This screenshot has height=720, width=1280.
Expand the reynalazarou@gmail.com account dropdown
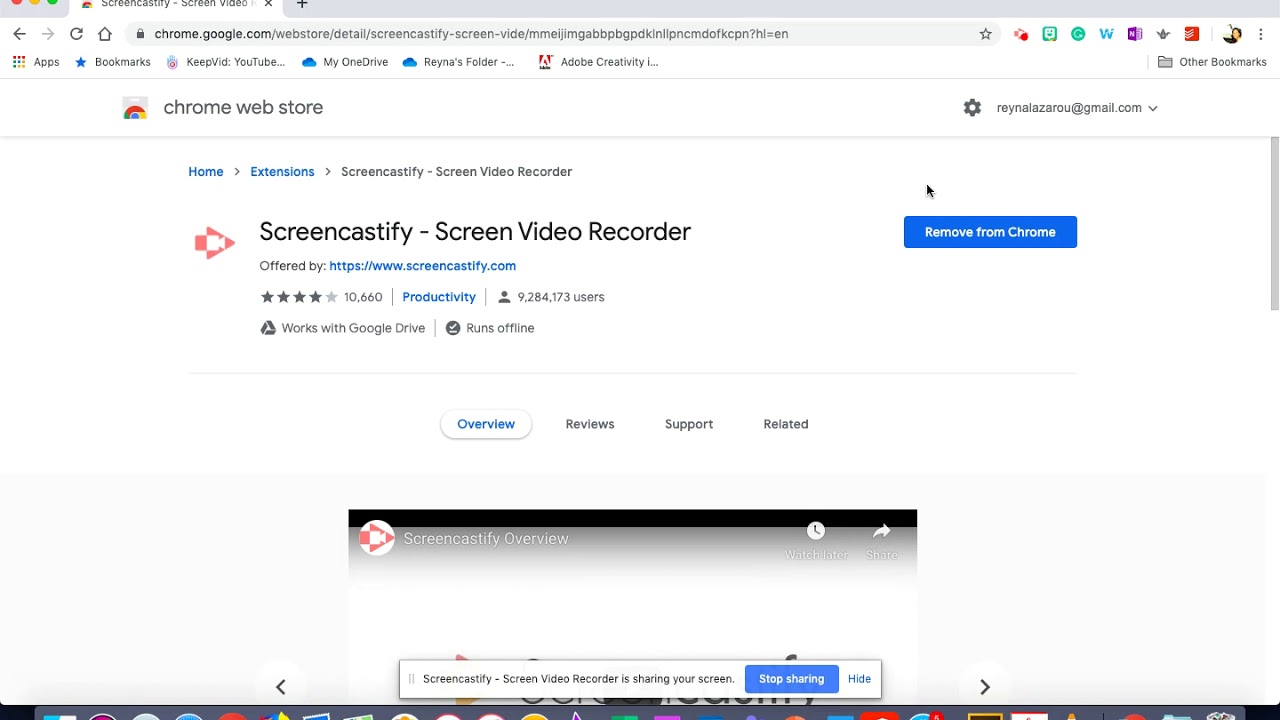(1077, 108)
